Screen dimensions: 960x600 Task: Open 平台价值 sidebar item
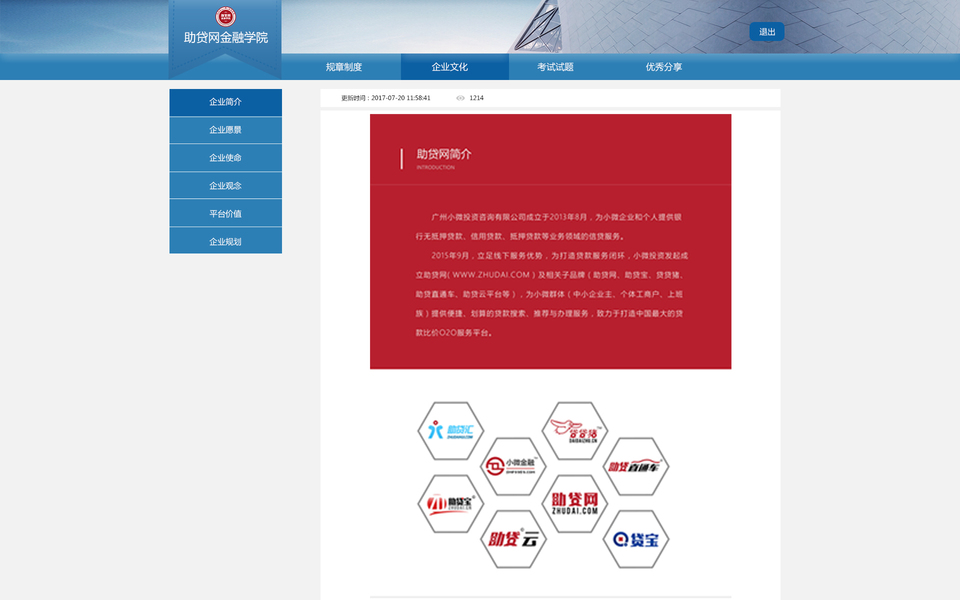pyautogui.click(x=225, y=214)
